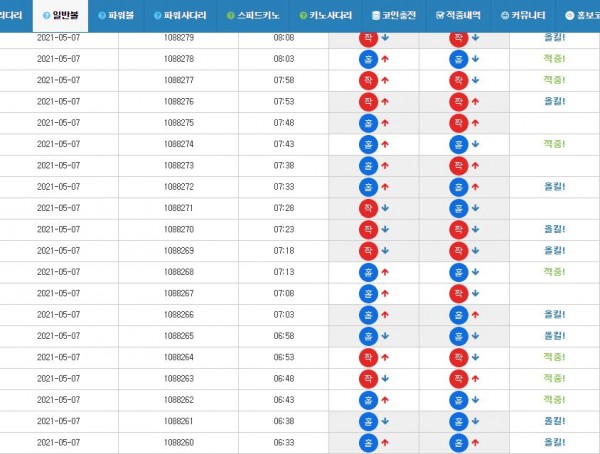Image resolution: width=600 pixels, height=454 pixels.
Task: Click the red 짝 circle in row 1088271
Action: [368, 208]
